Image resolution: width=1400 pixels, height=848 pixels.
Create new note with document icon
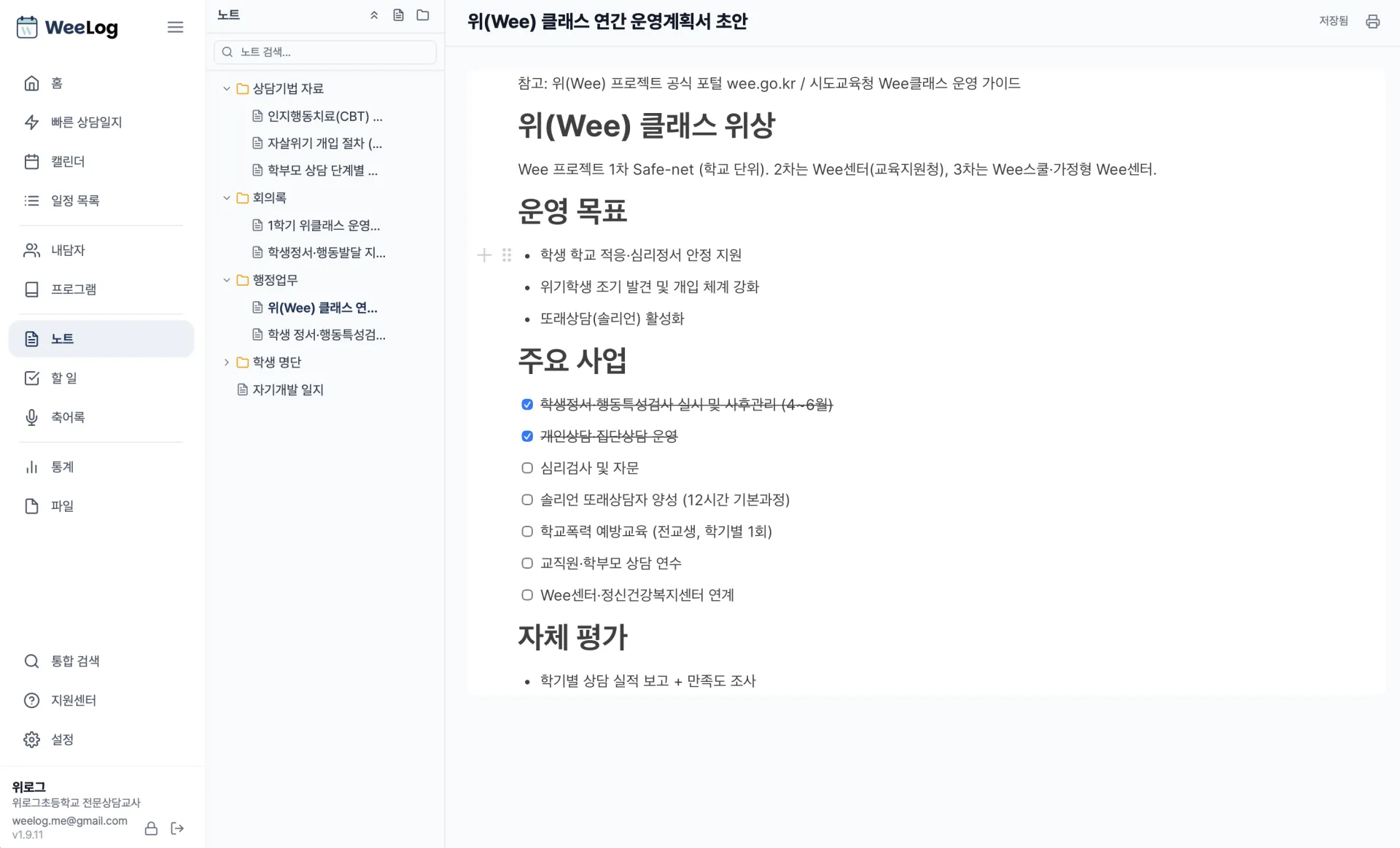coord(398,15)
